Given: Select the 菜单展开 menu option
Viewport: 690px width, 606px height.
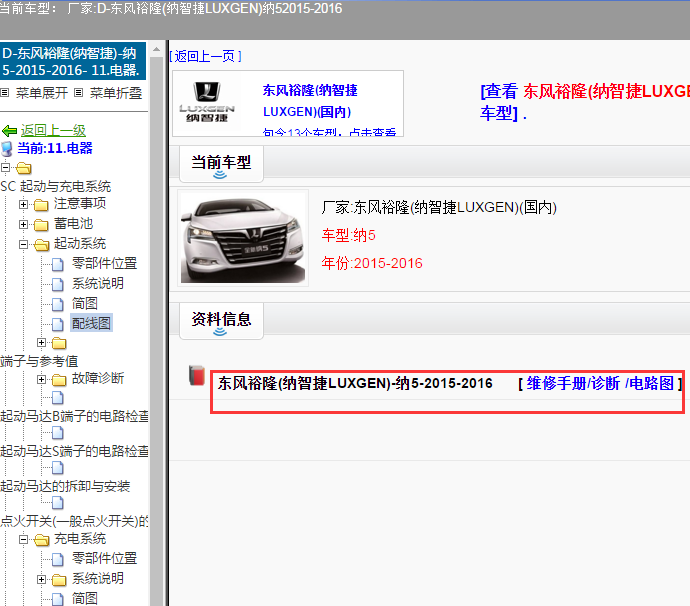Looking at the screenshot, I should click(42, 93).
